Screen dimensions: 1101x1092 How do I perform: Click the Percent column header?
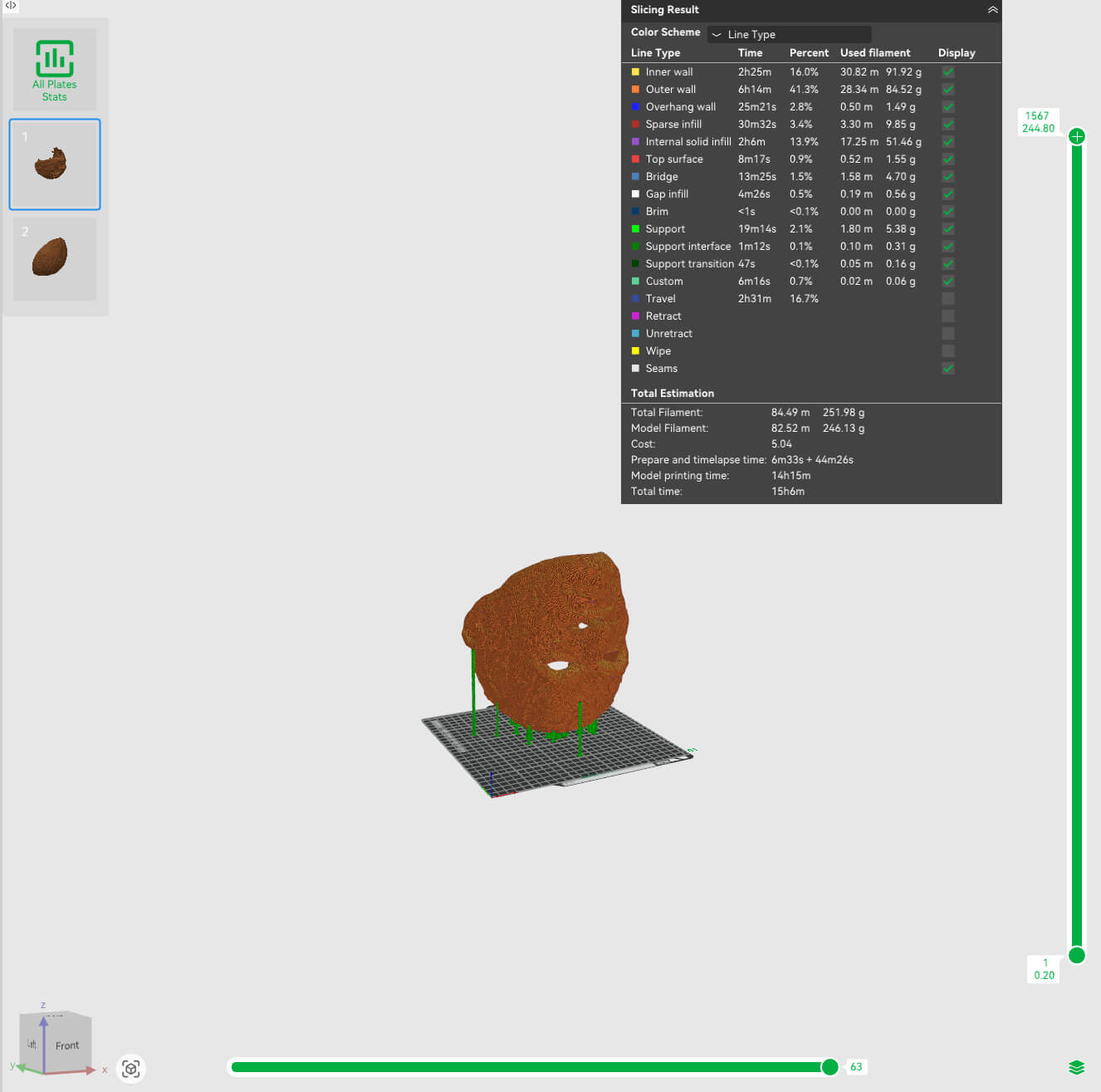point(809,53)
